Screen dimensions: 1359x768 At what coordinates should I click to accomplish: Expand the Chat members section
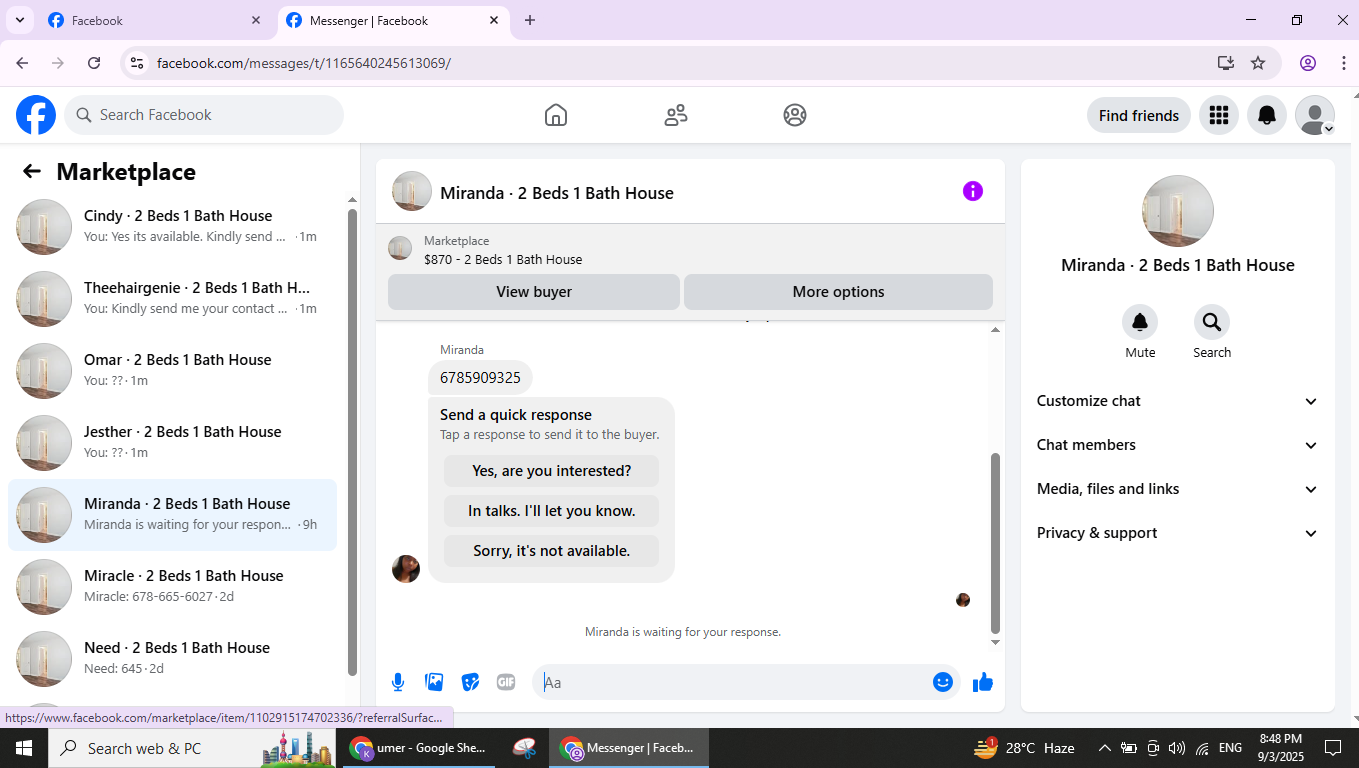click(x=1178, y=445)
